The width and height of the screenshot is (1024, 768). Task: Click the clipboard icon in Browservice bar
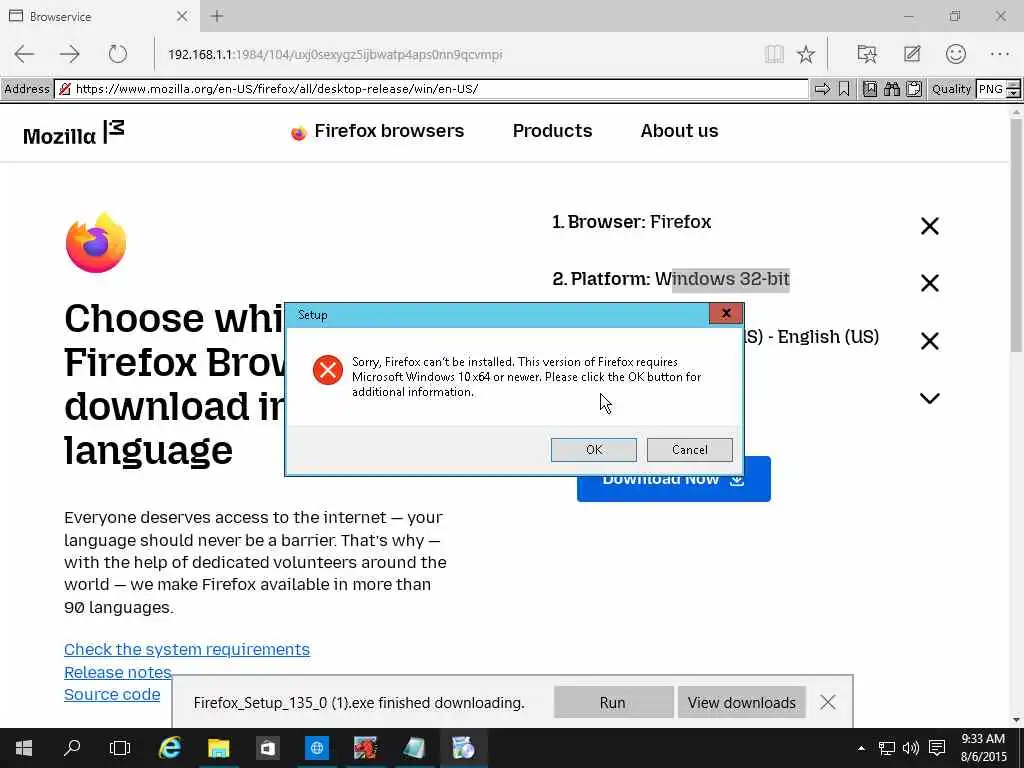tap(914, 89)
